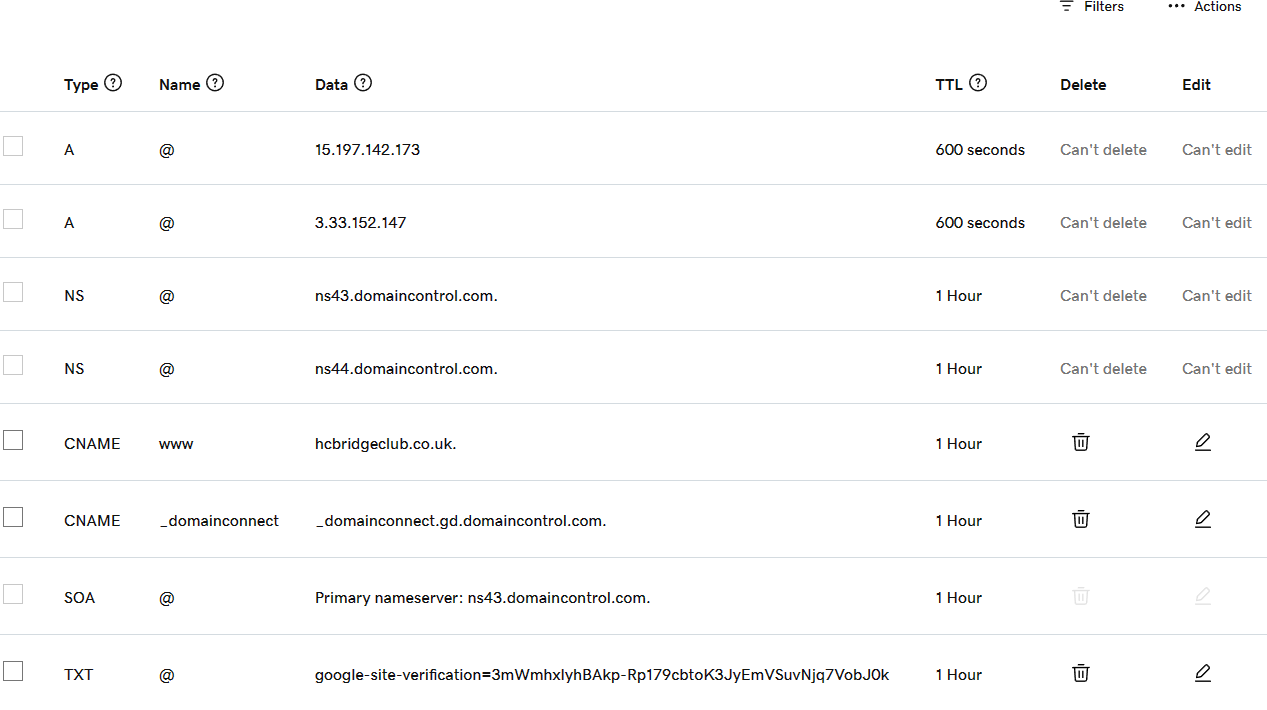The height and width of the screenshot is (710, 1267).
Task: Delete the _domainconnect CNAME record
Action: pyautogui.click(x=1080, y=519)
